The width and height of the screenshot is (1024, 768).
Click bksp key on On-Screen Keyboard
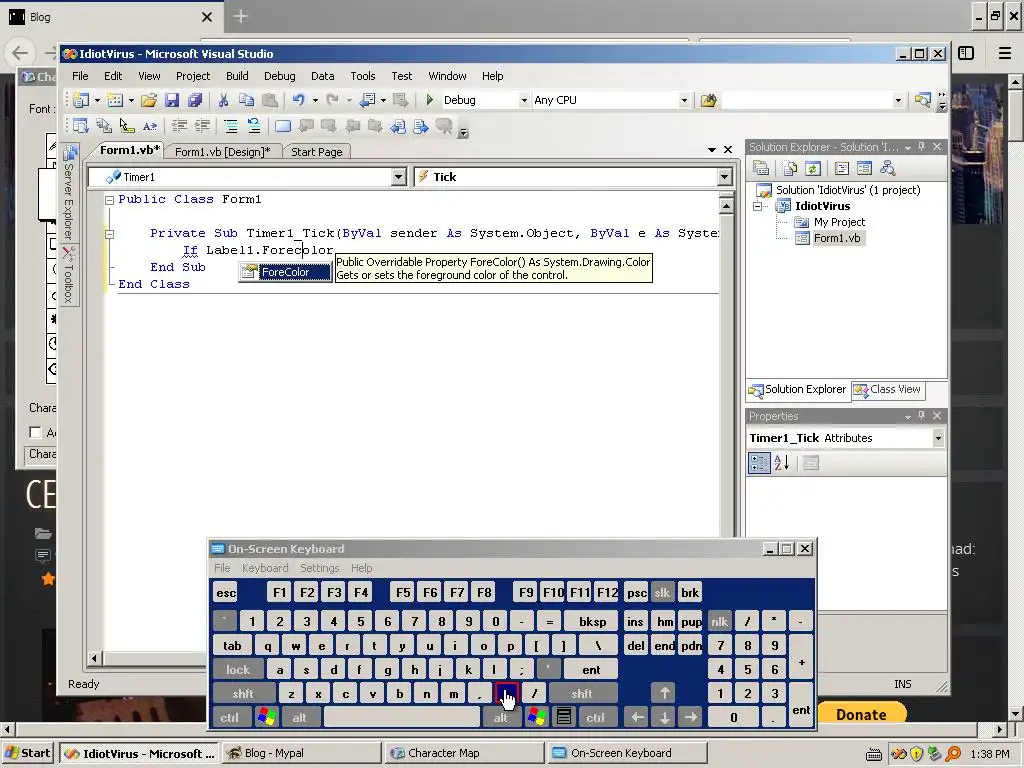[x=592, y=621]
